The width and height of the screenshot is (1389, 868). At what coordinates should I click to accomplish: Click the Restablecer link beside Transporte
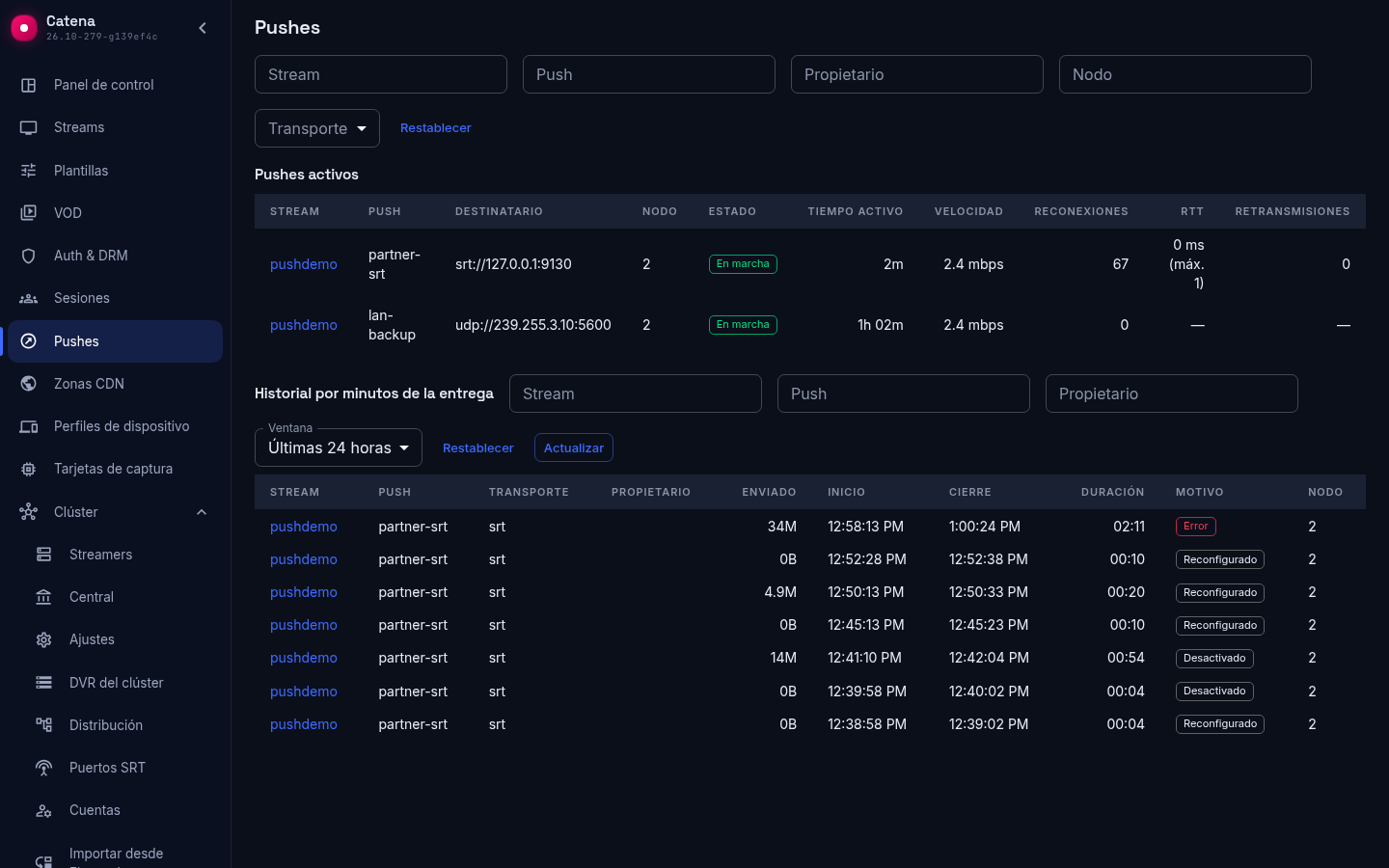(436, 128)
